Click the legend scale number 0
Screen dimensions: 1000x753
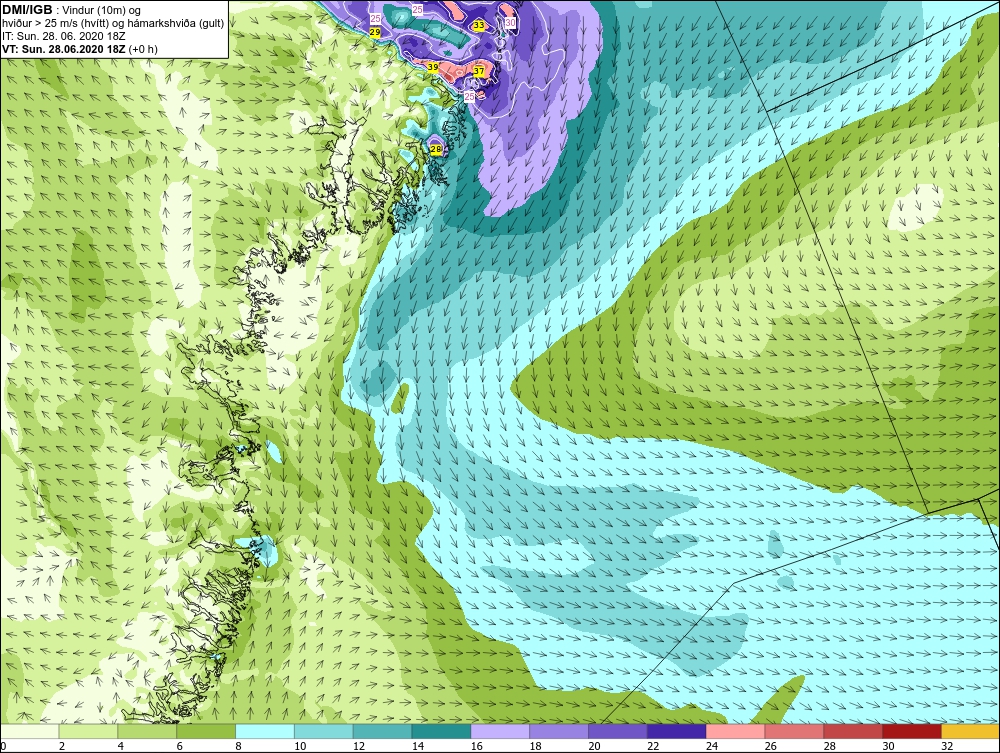(x=3, y=746)
